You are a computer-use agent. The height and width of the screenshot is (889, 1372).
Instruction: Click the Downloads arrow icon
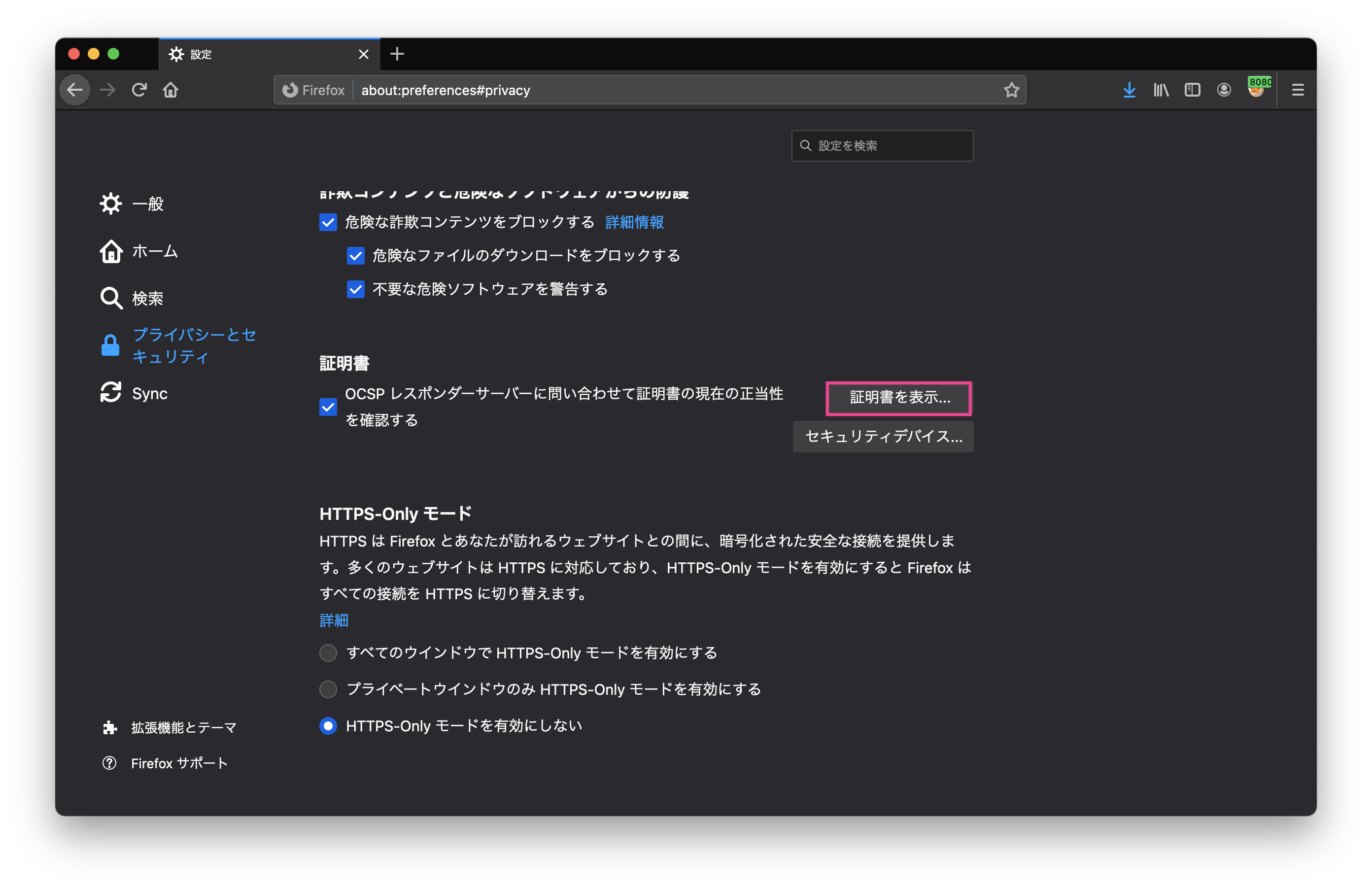[1129, 90]
